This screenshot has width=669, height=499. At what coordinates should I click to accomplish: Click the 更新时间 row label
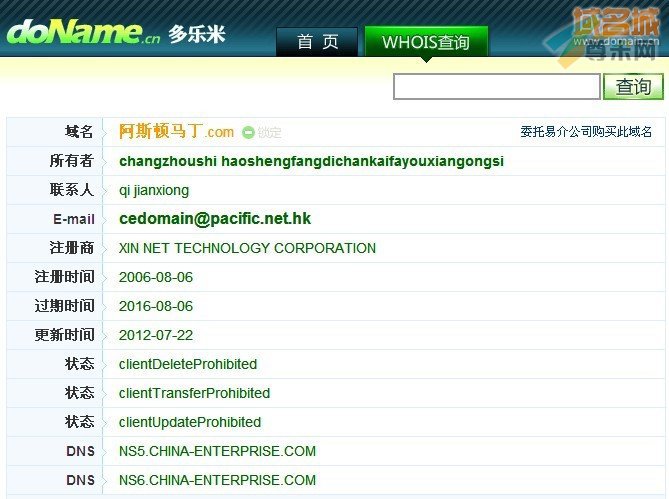click(x=64, y=335)
